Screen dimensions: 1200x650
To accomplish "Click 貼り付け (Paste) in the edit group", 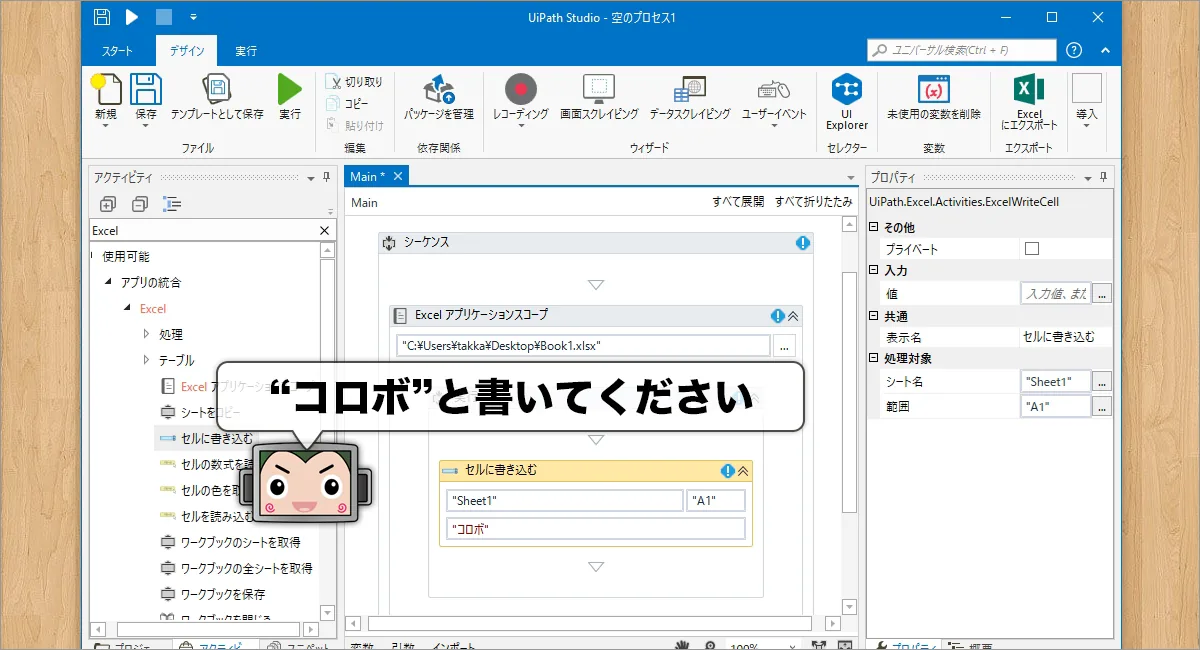I will [355, 125].
